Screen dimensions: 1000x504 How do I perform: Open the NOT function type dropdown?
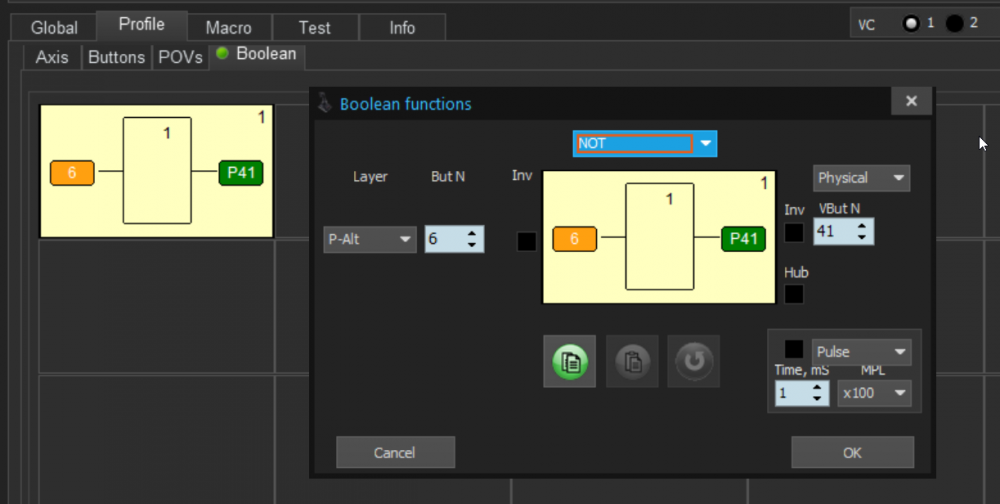(645, 144)
